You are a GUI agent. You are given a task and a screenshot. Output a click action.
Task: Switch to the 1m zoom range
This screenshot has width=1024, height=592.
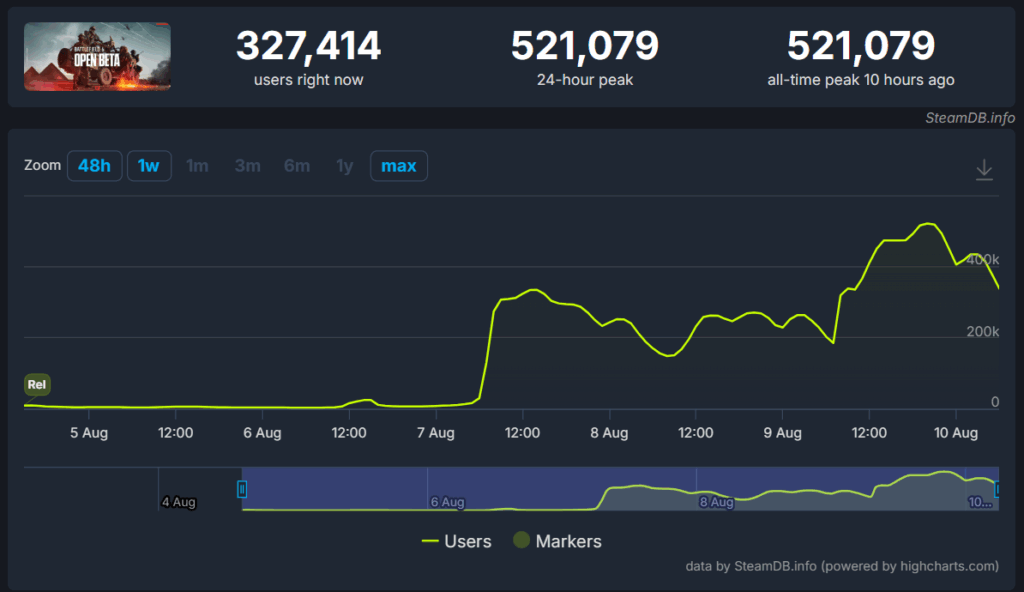[x=197, y=166]
